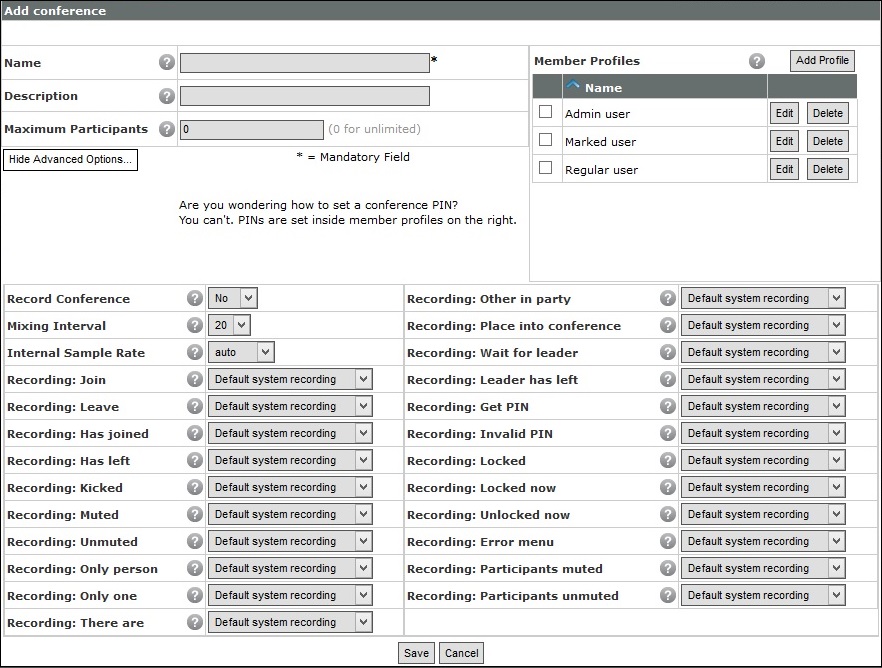Select the Regular user checkbox

545,168
